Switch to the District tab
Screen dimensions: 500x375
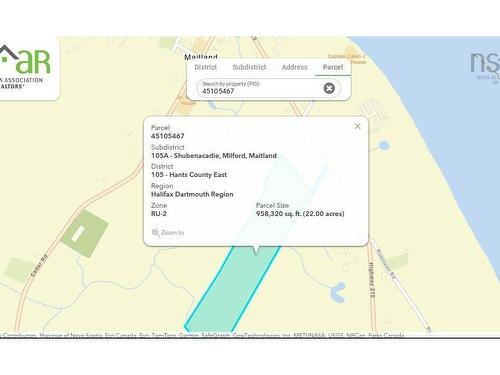tap(205, 67)
